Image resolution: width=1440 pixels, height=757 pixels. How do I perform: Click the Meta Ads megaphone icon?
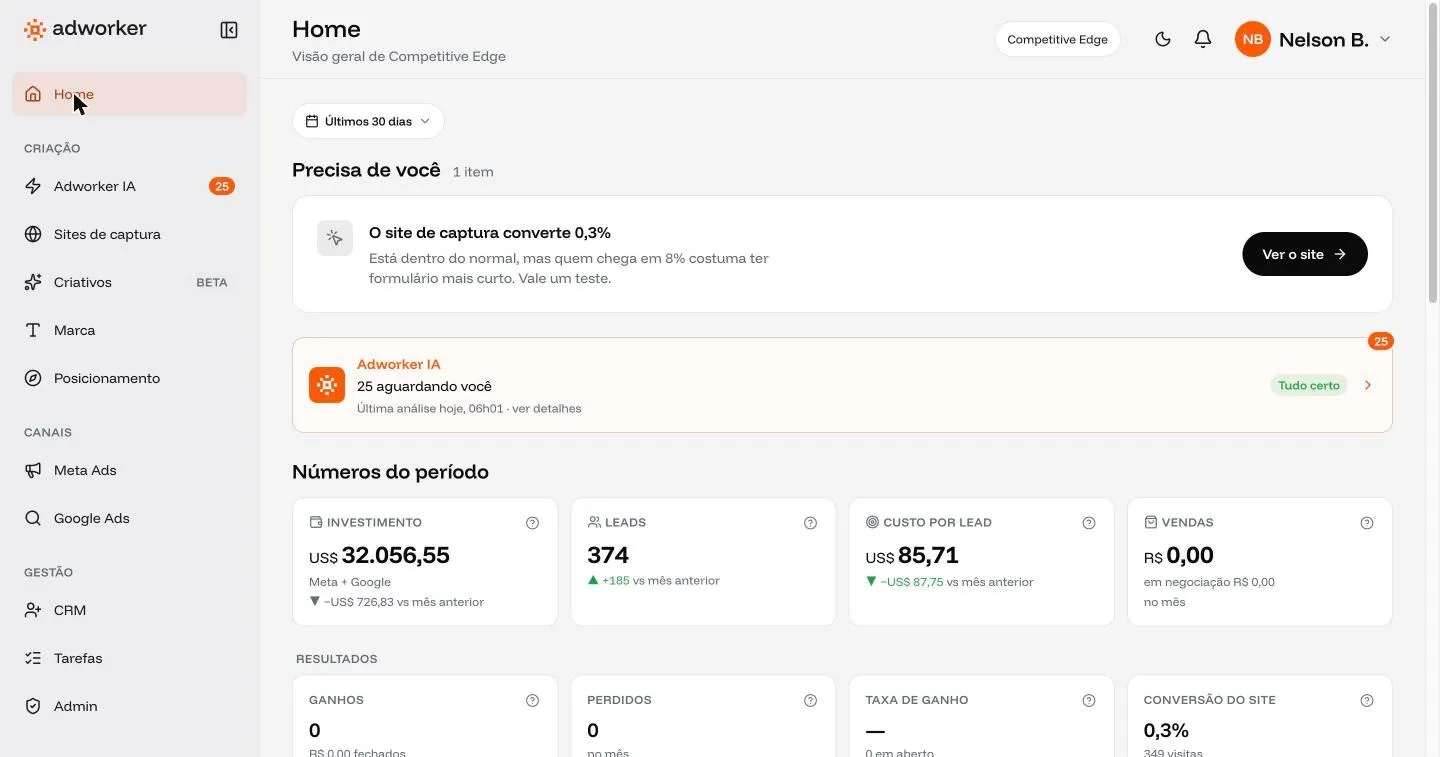[33, 470]
